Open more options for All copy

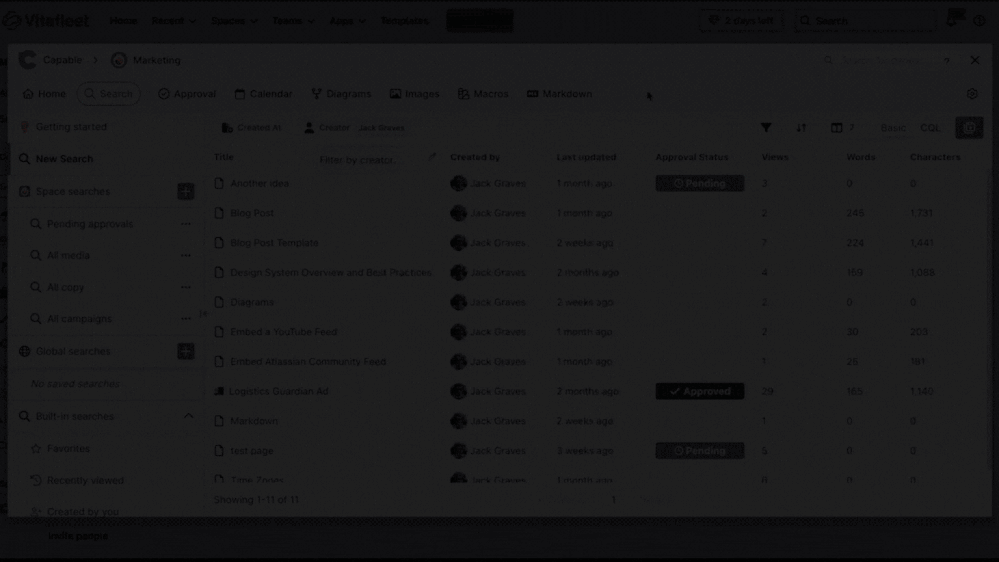pos(185,287)
